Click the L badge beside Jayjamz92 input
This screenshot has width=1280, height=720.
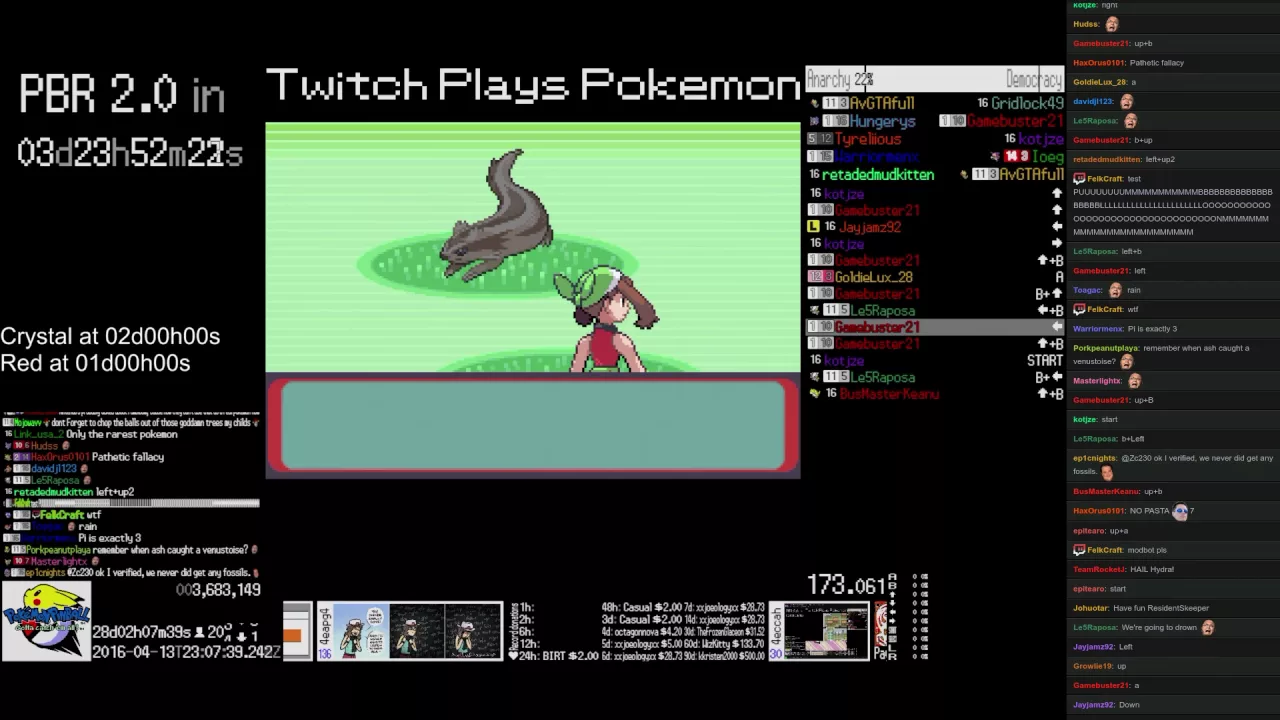[x=813, y=227]
